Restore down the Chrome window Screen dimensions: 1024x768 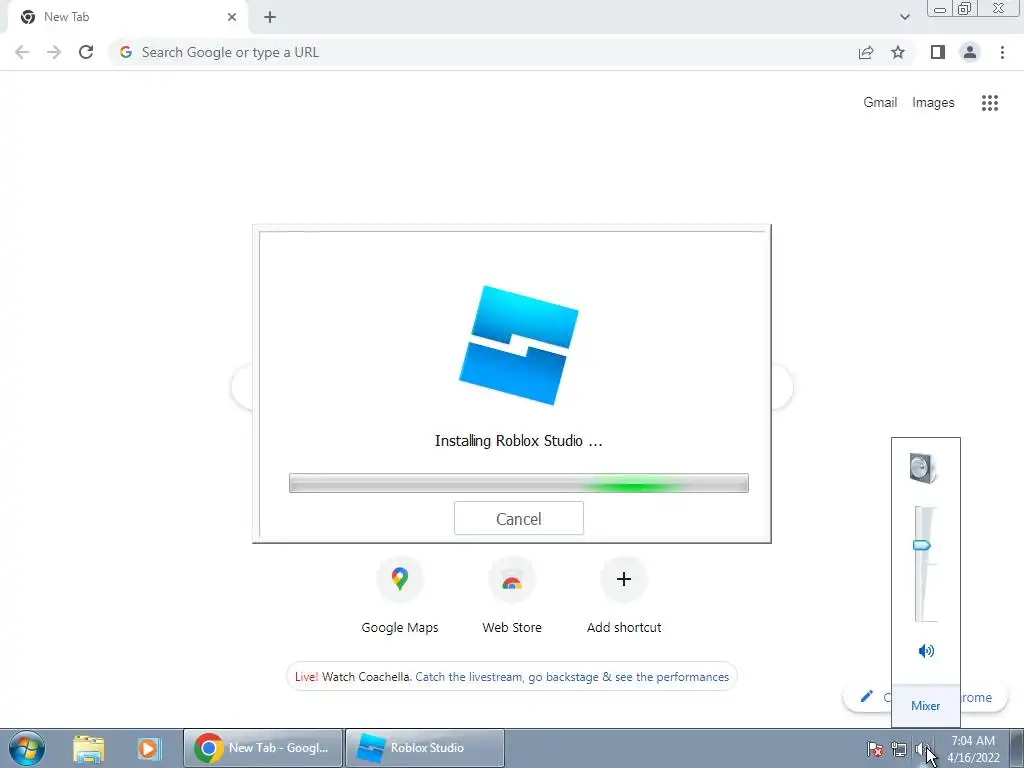pyautogui.click(x=964, y=9)
